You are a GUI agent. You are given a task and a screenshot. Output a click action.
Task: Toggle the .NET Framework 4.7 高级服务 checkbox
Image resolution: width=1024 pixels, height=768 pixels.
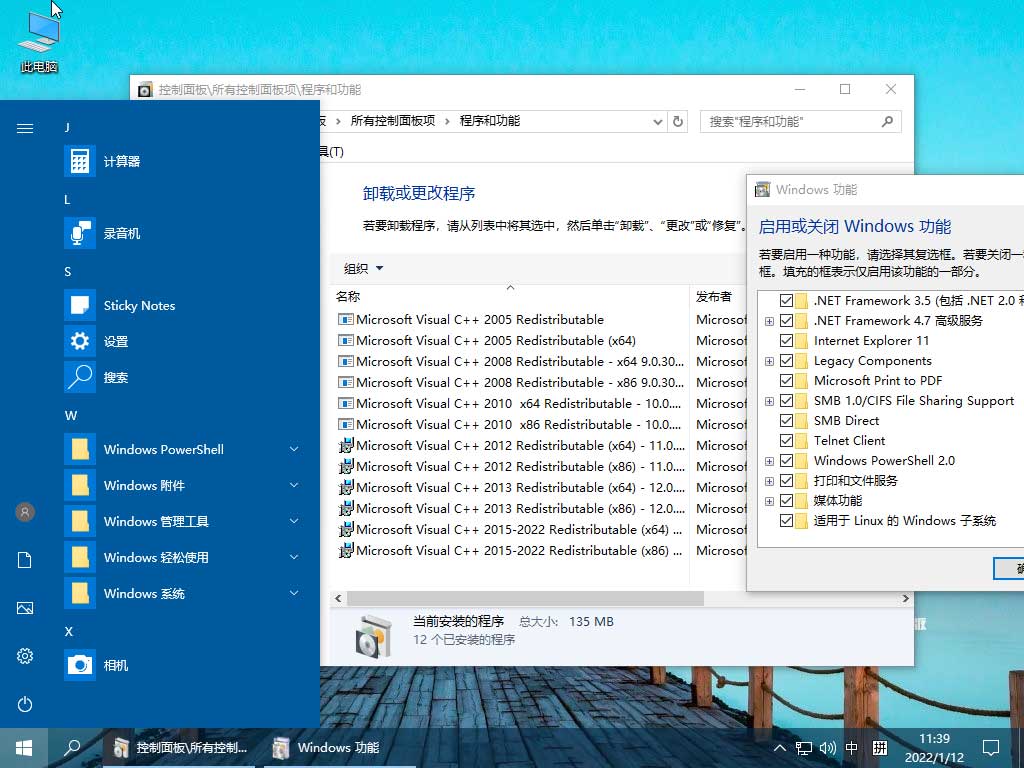click(786, 321)
